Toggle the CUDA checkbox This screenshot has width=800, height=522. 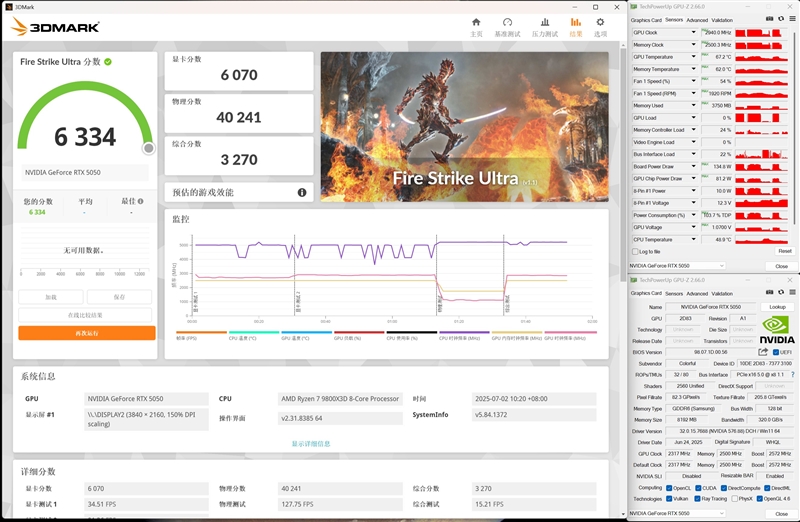pyautogui.click(x=698, y=488)
